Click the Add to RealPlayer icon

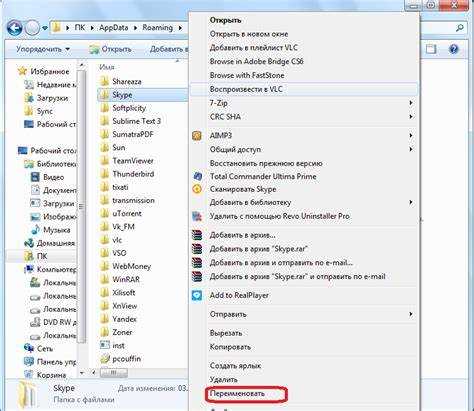[197, 295]
